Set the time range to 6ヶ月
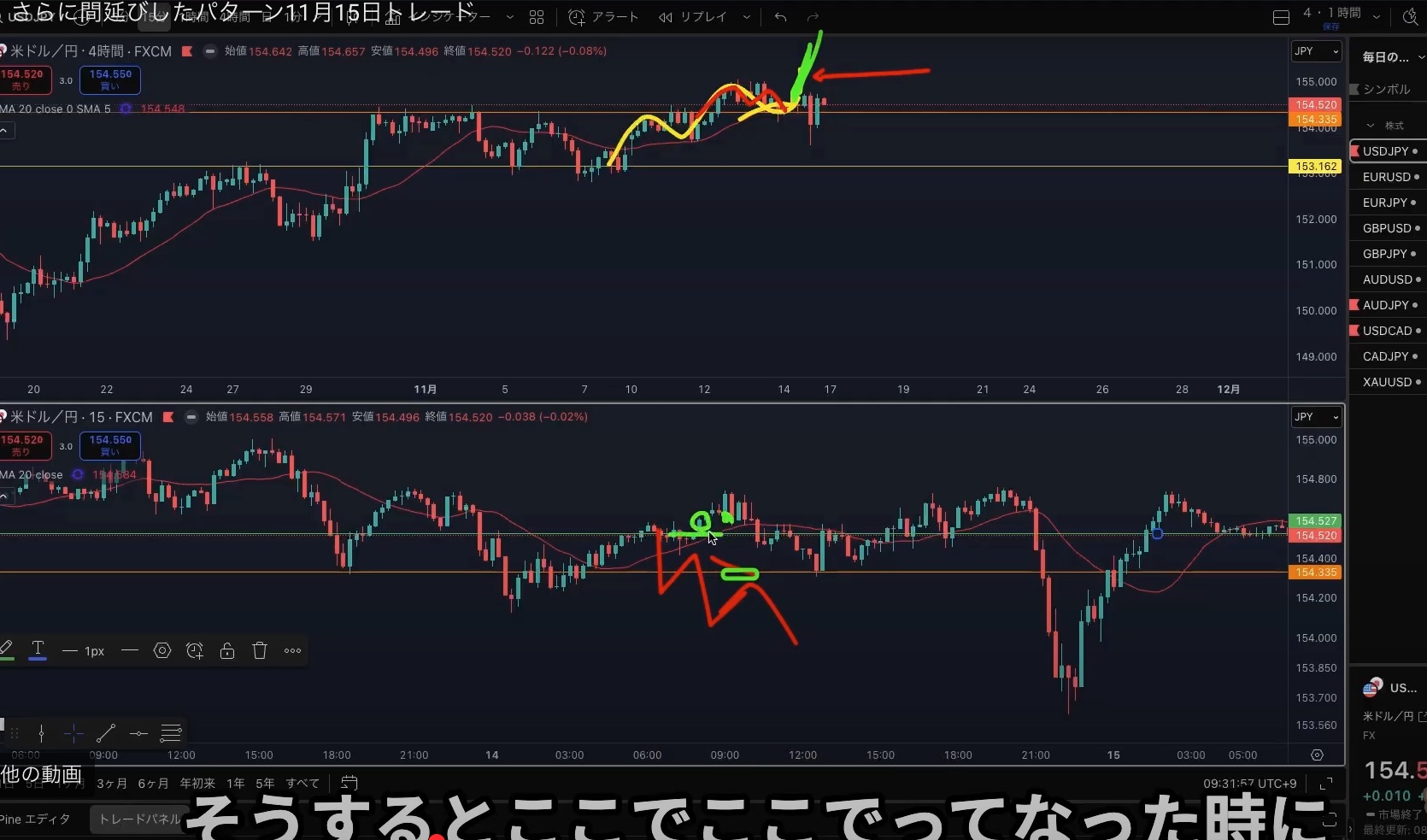 [153, 784]
